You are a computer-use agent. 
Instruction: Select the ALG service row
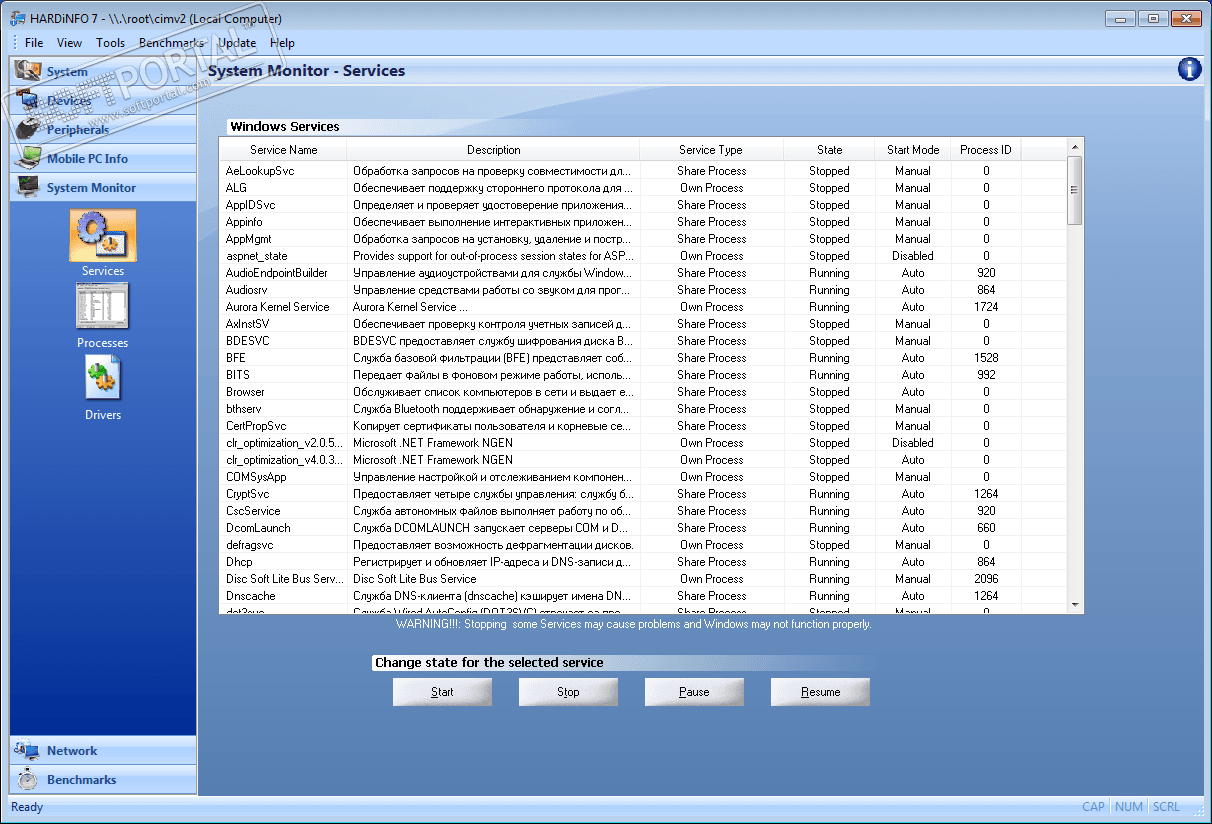[643, 188]
